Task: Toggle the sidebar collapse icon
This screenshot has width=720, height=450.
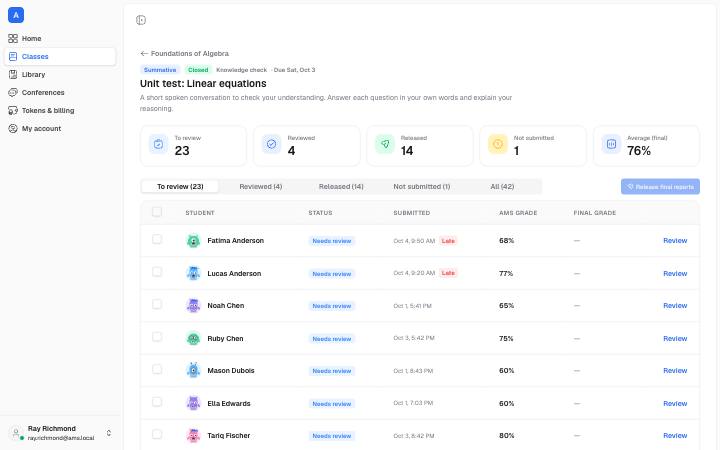Action: 141,20
